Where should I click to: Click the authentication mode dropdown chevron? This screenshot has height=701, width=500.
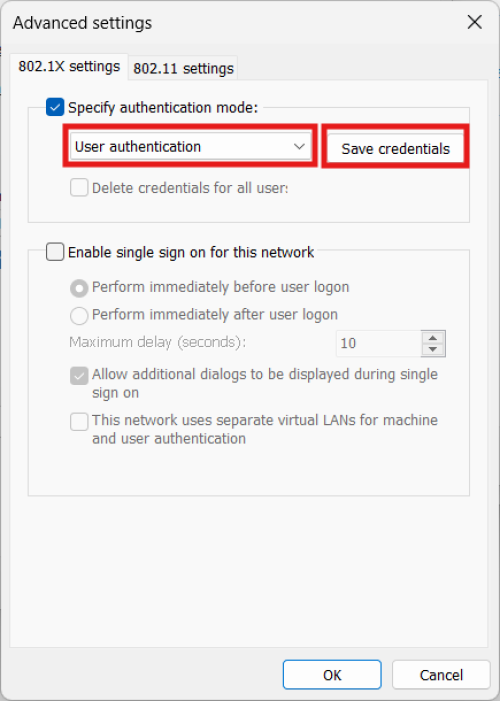299,146
